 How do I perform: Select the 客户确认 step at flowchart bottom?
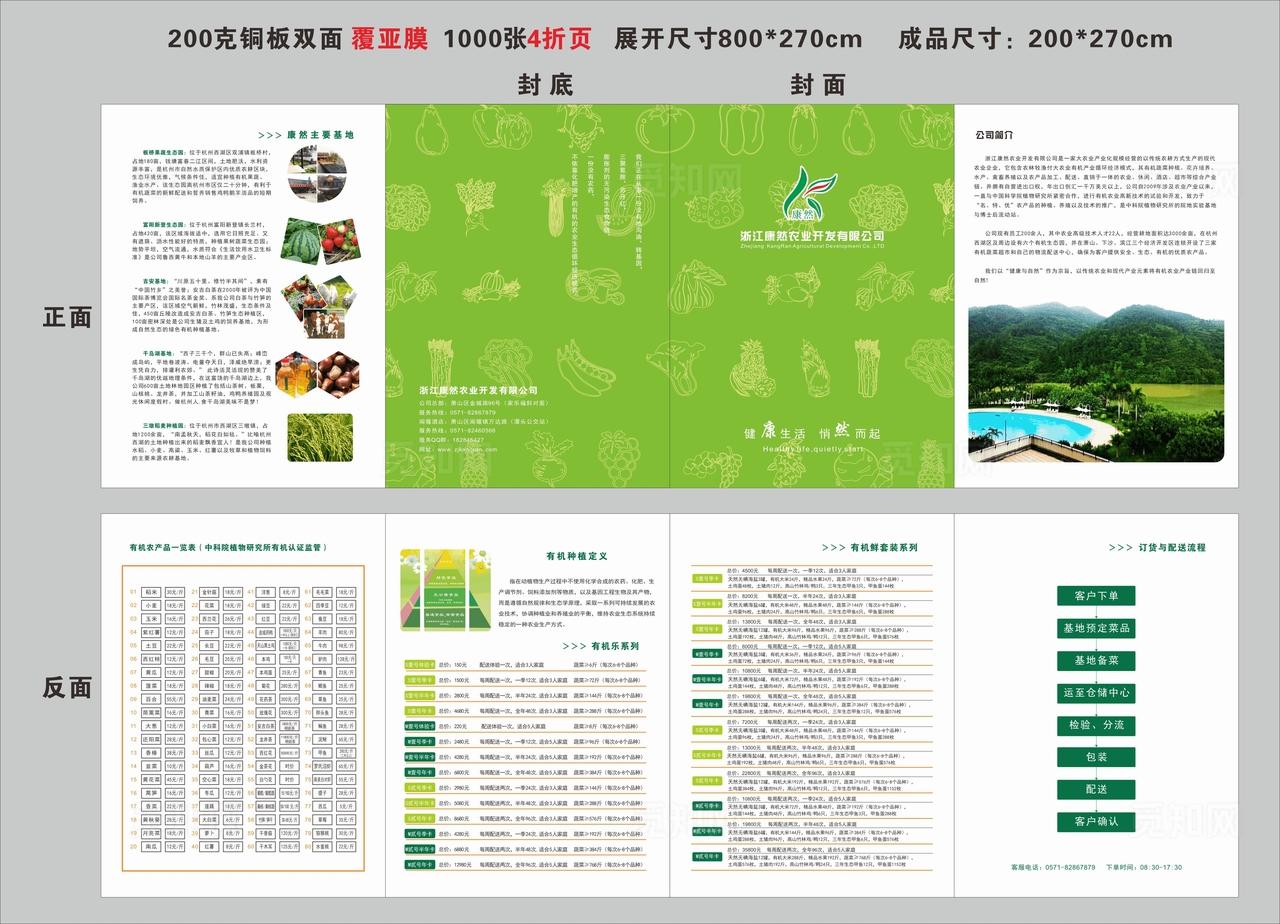coord(1097,818)
